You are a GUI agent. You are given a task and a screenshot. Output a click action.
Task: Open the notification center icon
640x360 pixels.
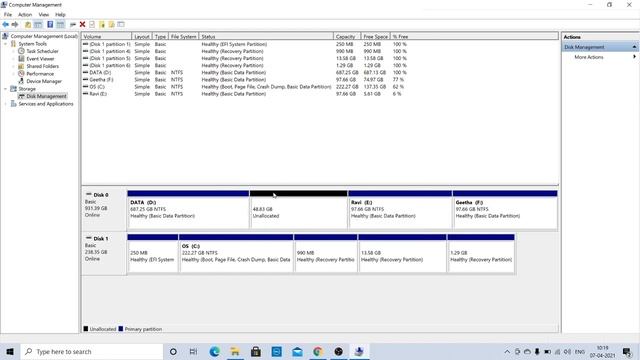coord(627,351)
